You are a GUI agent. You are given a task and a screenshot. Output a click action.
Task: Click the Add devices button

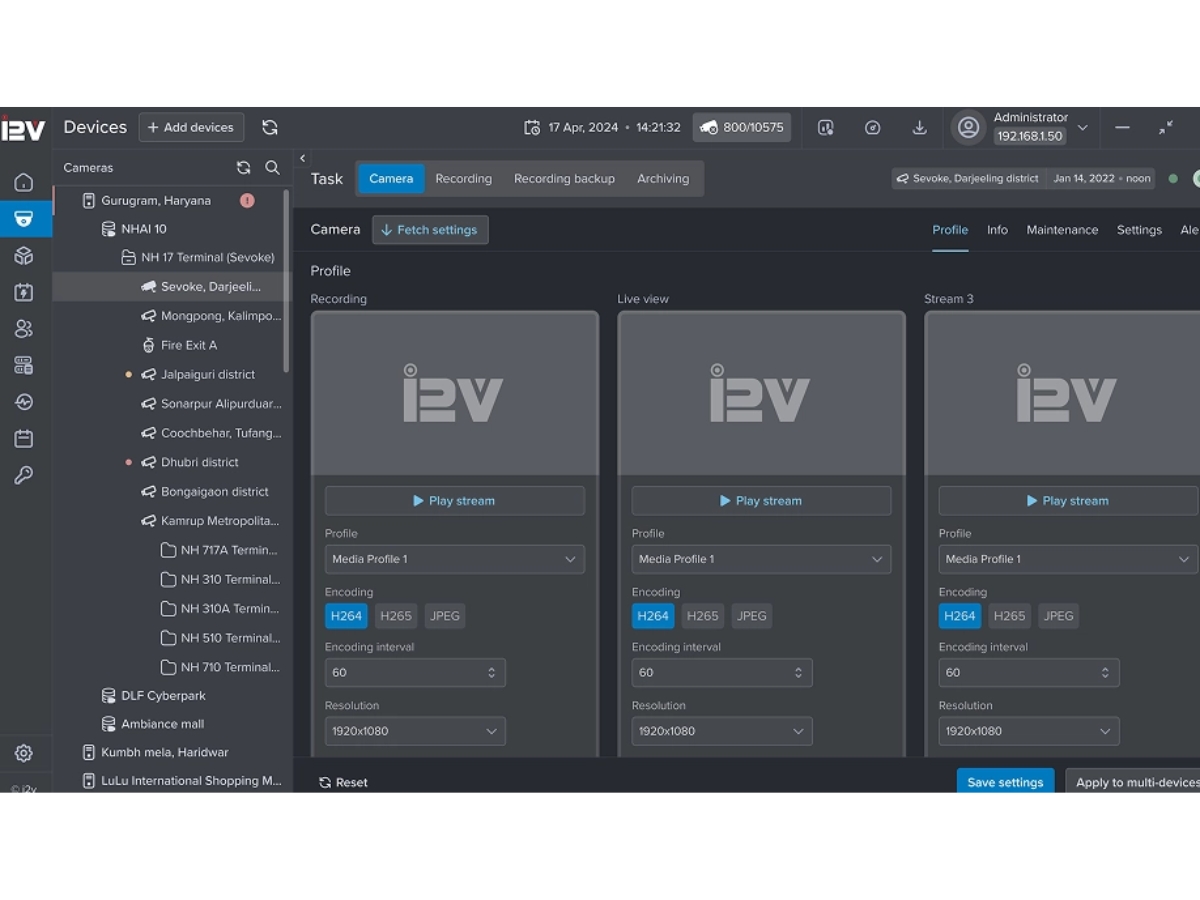coord(191,127)
